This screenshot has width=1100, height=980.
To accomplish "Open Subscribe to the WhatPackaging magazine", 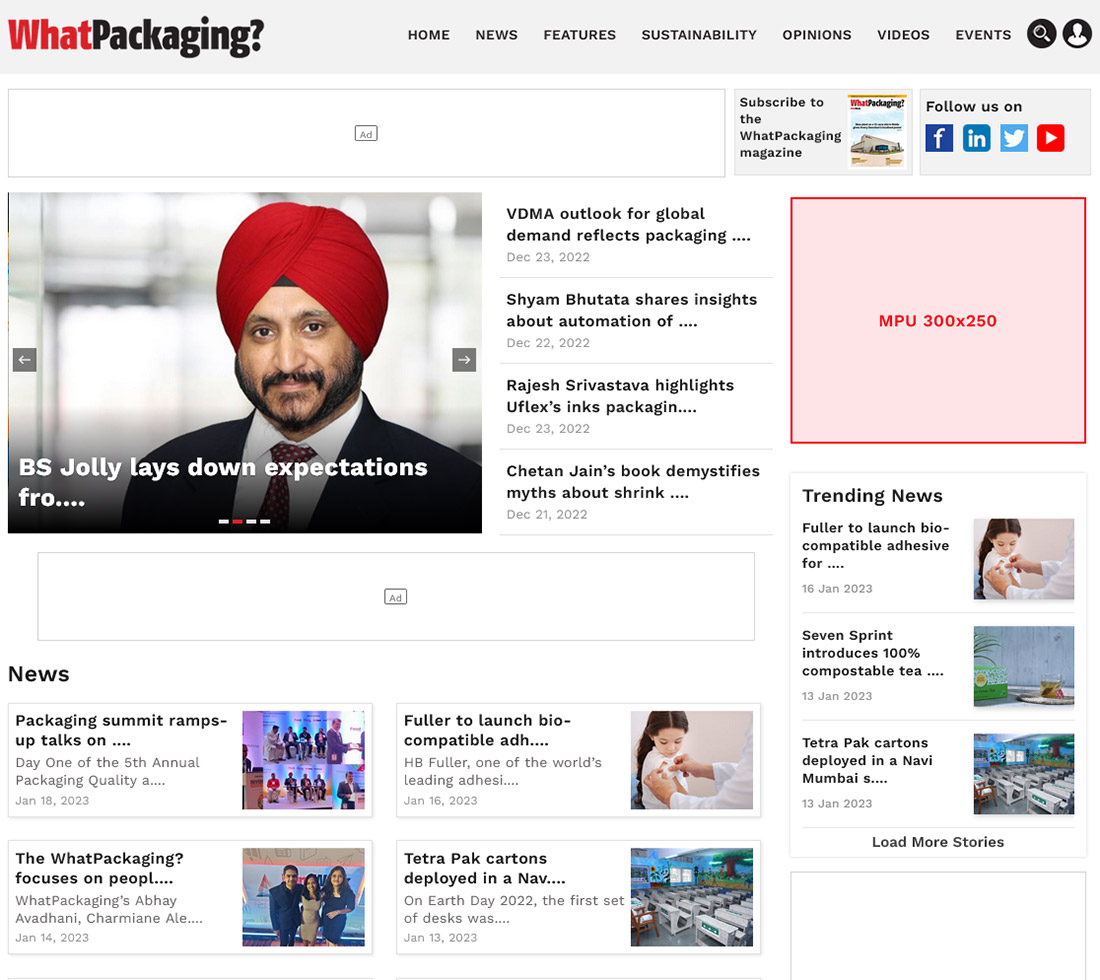I will tap(790, 127).
